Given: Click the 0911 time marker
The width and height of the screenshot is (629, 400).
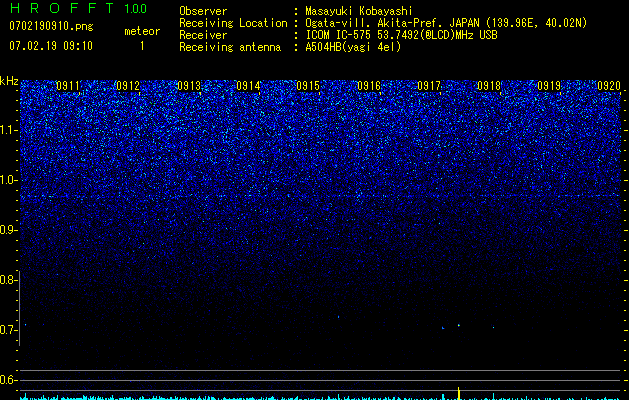Looking at the screenshot, I should 68,86.
